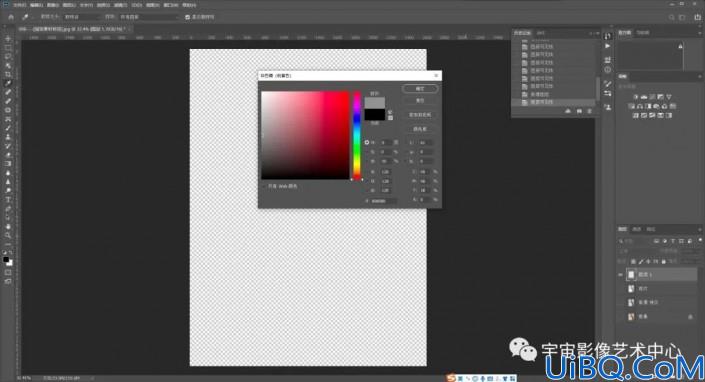The image size is (705, 382).
Task: Open the Info panel icon in the collapsed strip
Action: [607, 70]
